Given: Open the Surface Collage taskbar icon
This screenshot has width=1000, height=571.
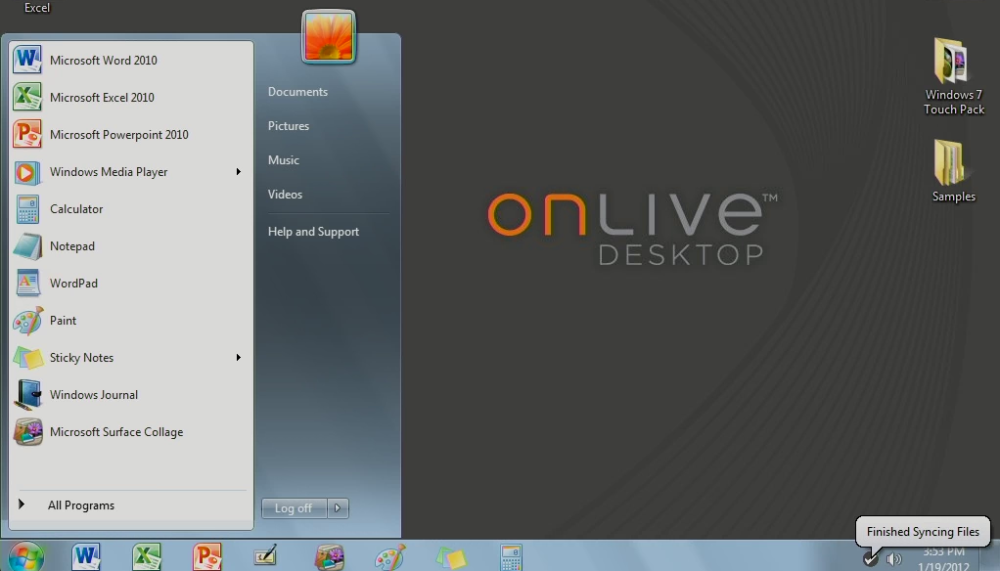Looking at the screenshot, I should click(x=329, y=557).
